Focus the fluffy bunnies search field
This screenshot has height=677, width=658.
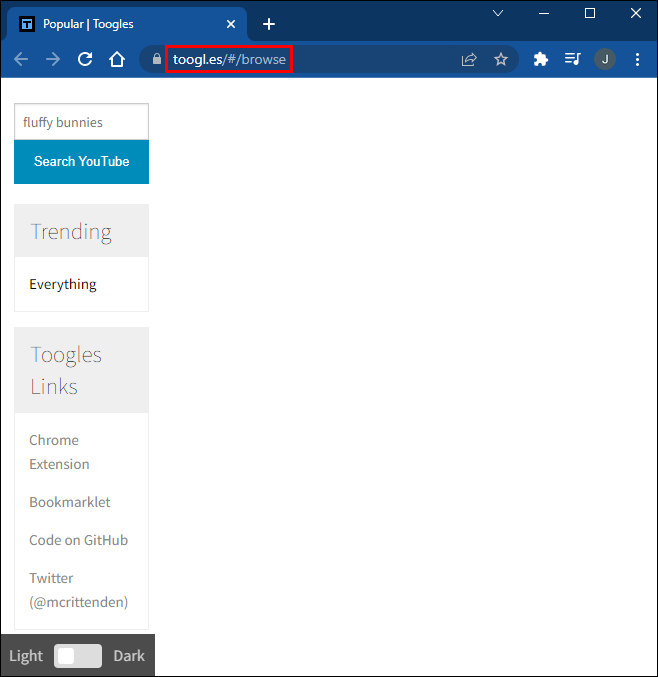pyautogui.click(x=82, y=122)
